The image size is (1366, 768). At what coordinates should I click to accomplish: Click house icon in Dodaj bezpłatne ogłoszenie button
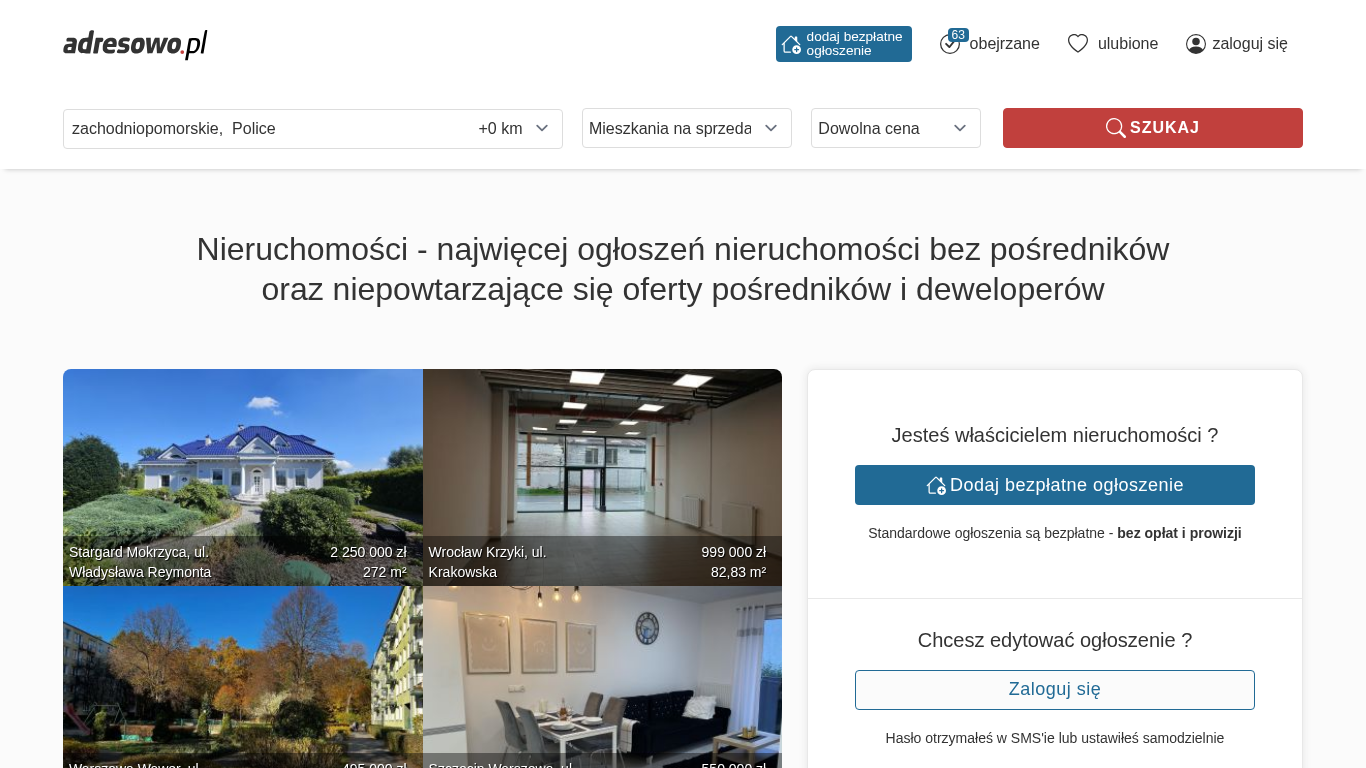tap(936, 485)
